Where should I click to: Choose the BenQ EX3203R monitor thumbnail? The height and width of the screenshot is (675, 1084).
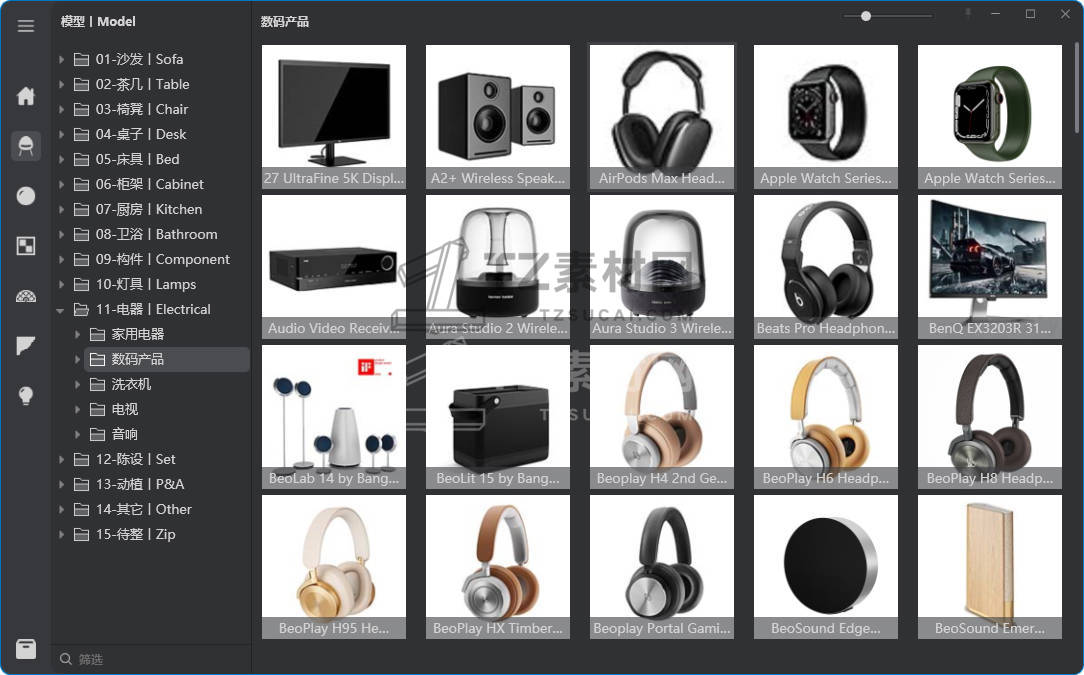point(989,267)
